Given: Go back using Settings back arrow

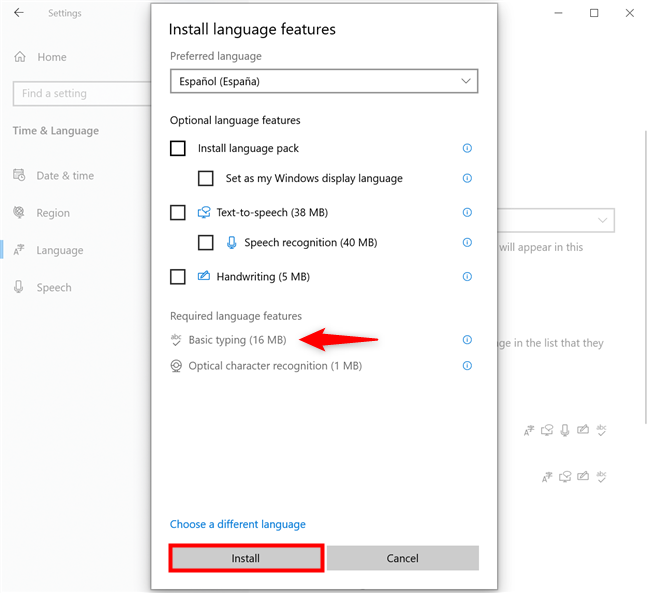Looking at the screenshot, I should 19,13.
